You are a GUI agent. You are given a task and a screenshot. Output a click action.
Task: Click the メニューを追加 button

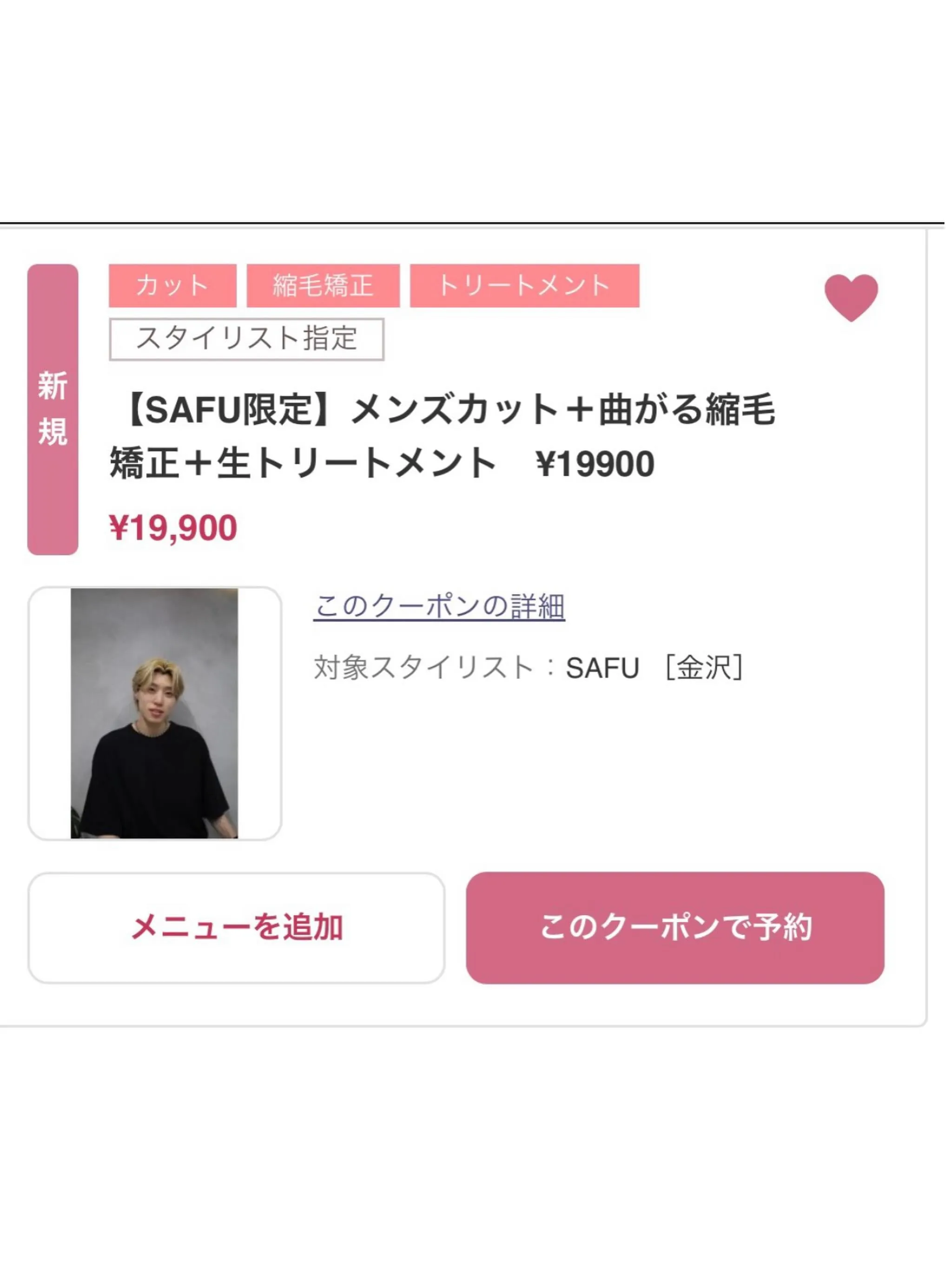click(237, 927)
